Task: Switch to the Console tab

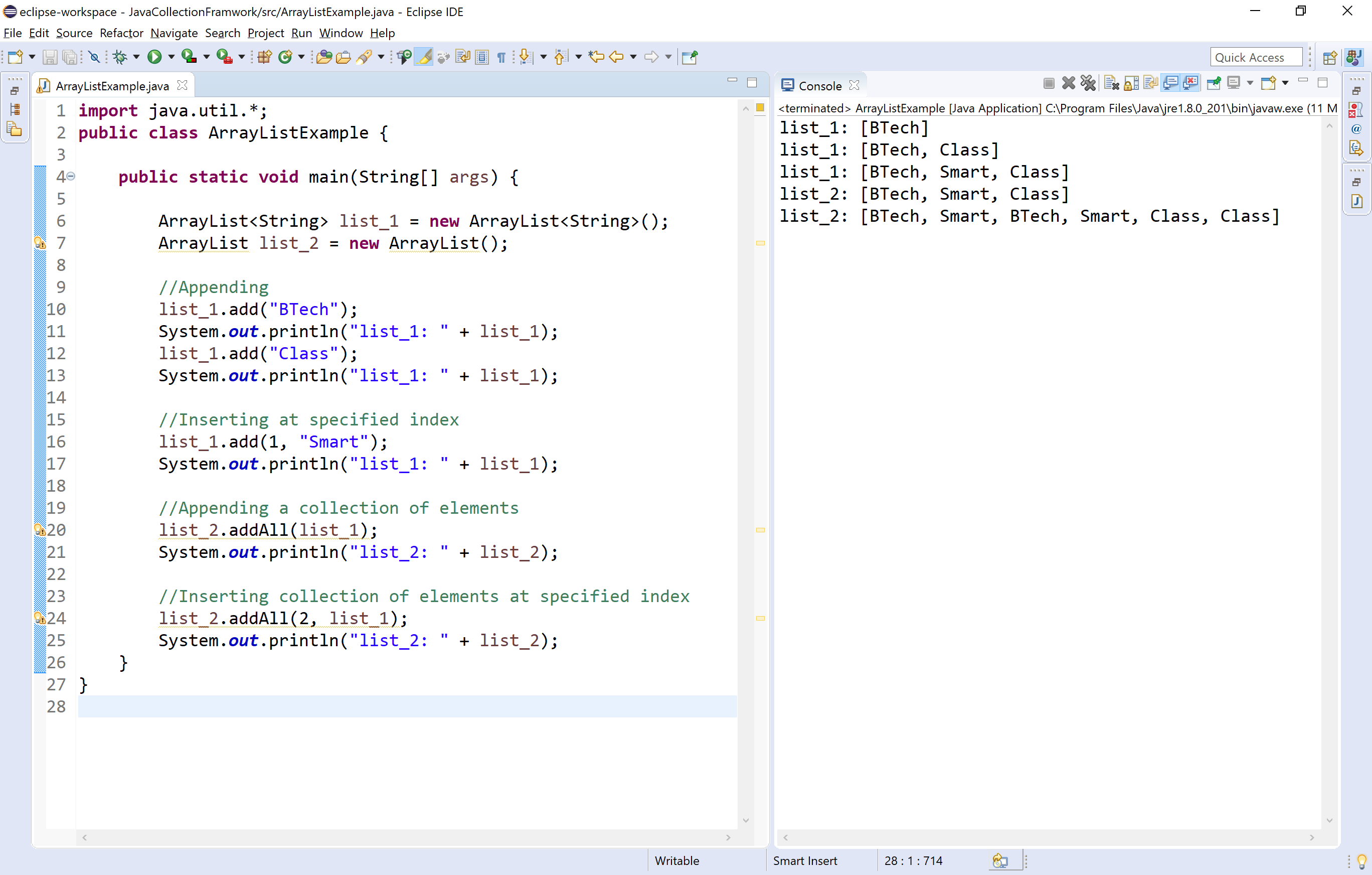Action: [819, 85]
